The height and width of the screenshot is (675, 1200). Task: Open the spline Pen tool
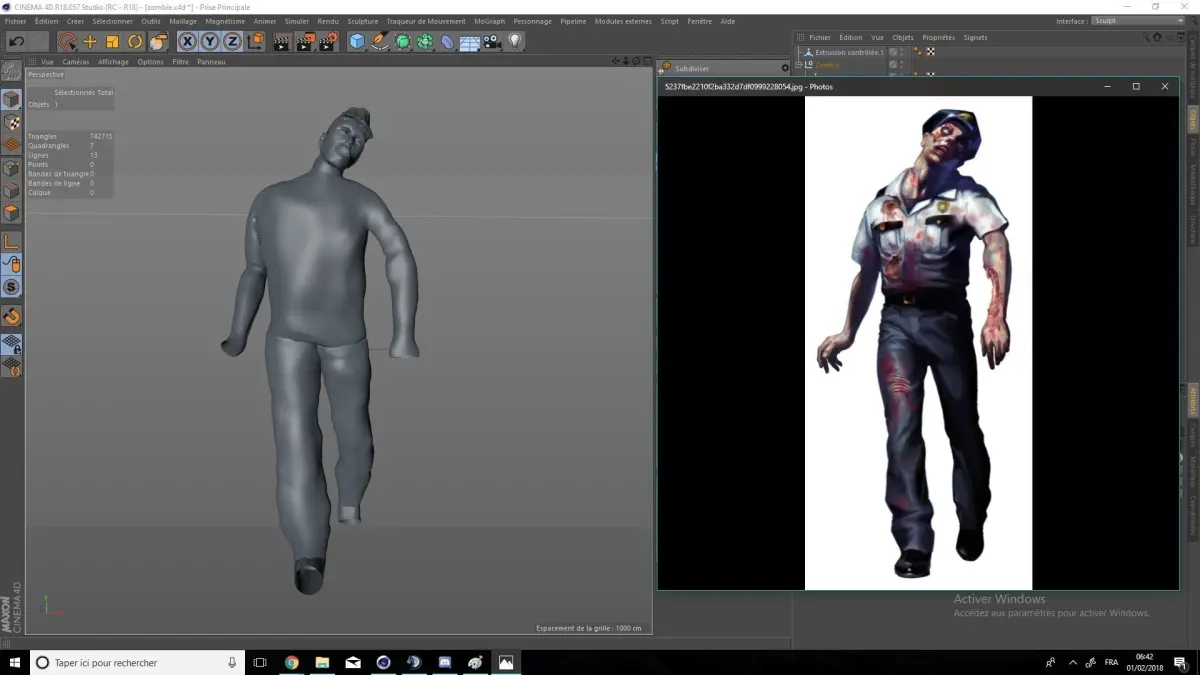[x=380, y=41]
